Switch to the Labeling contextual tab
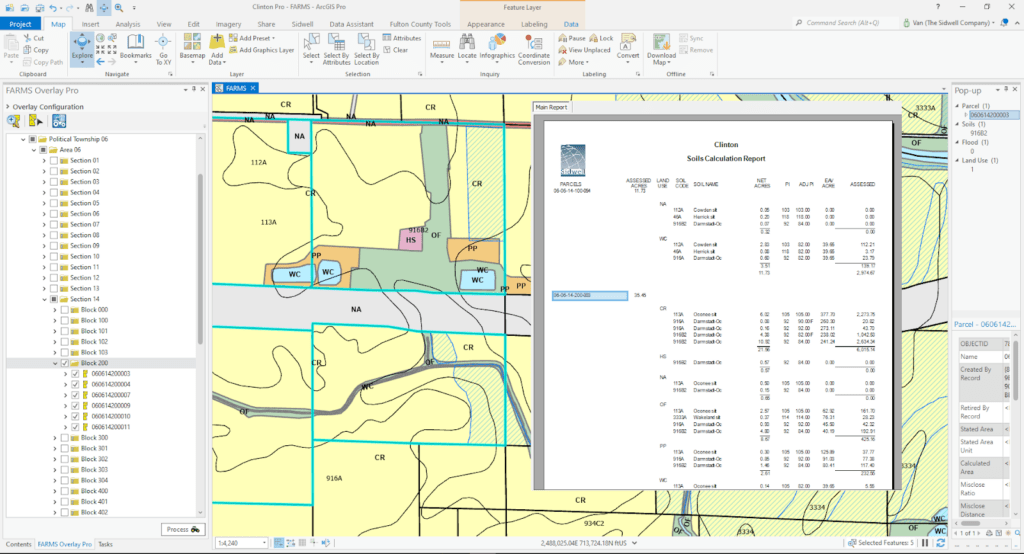1024x554 pixels. (x=534, y=24)
